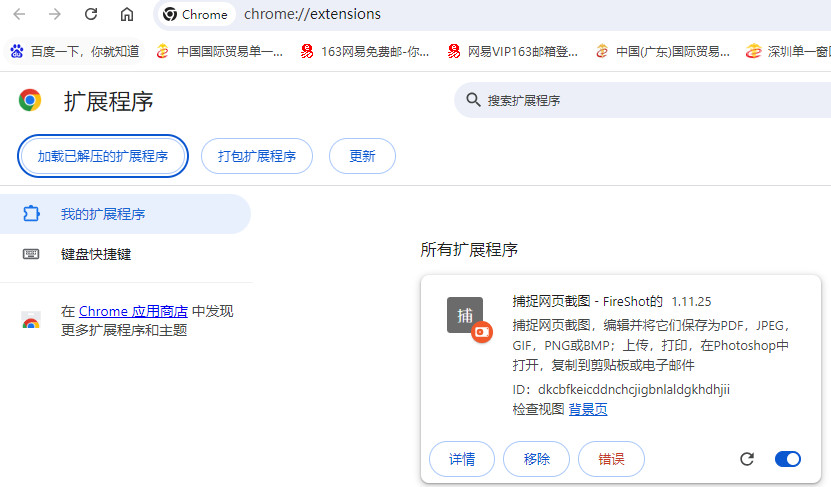831x487 pixels.
Task: Click the Chrome Web Store icon in sidebar
Action: 31,321
